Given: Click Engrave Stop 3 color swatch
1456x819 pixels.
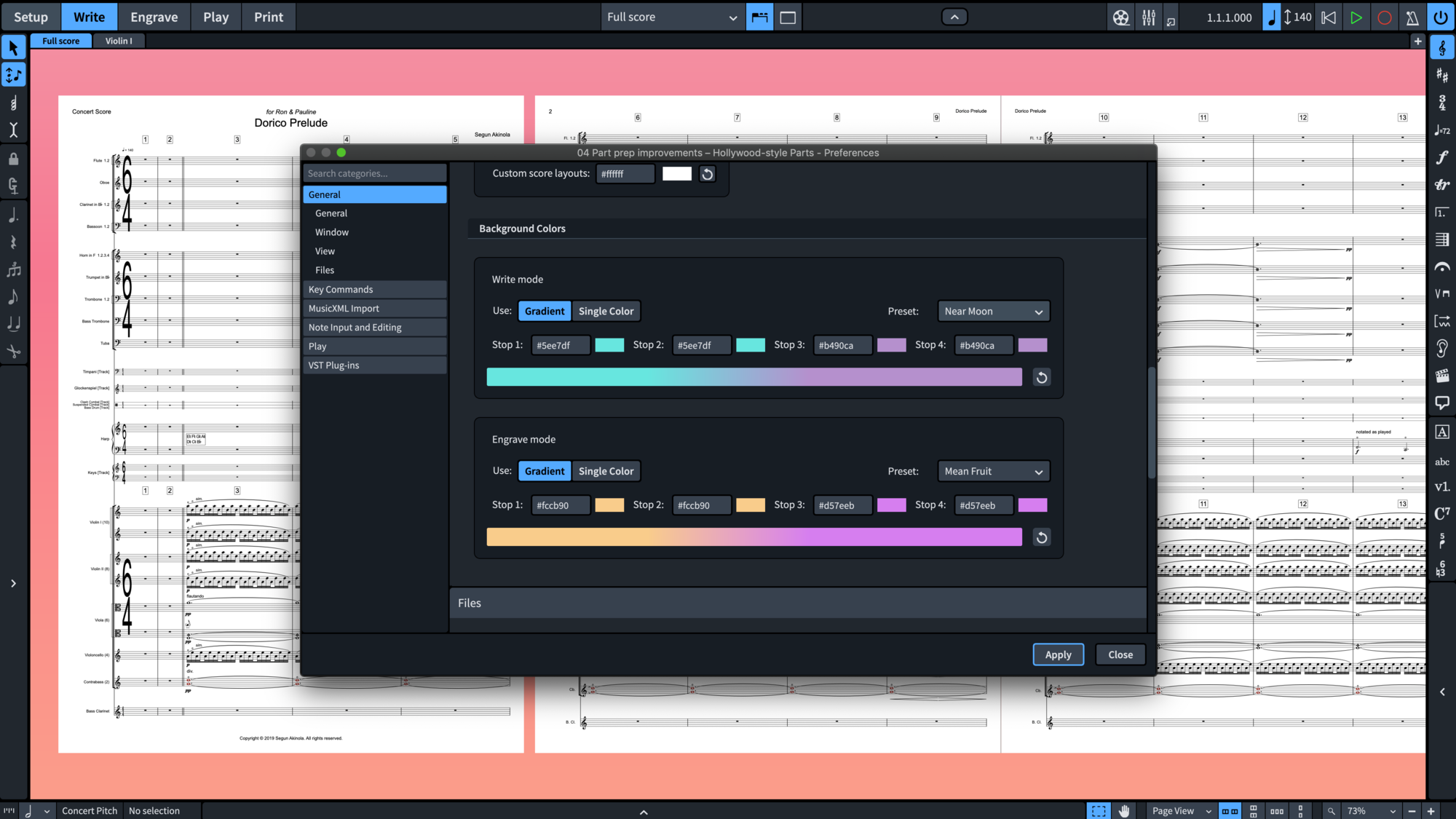Looking at the screenshot, I should 891,505.
